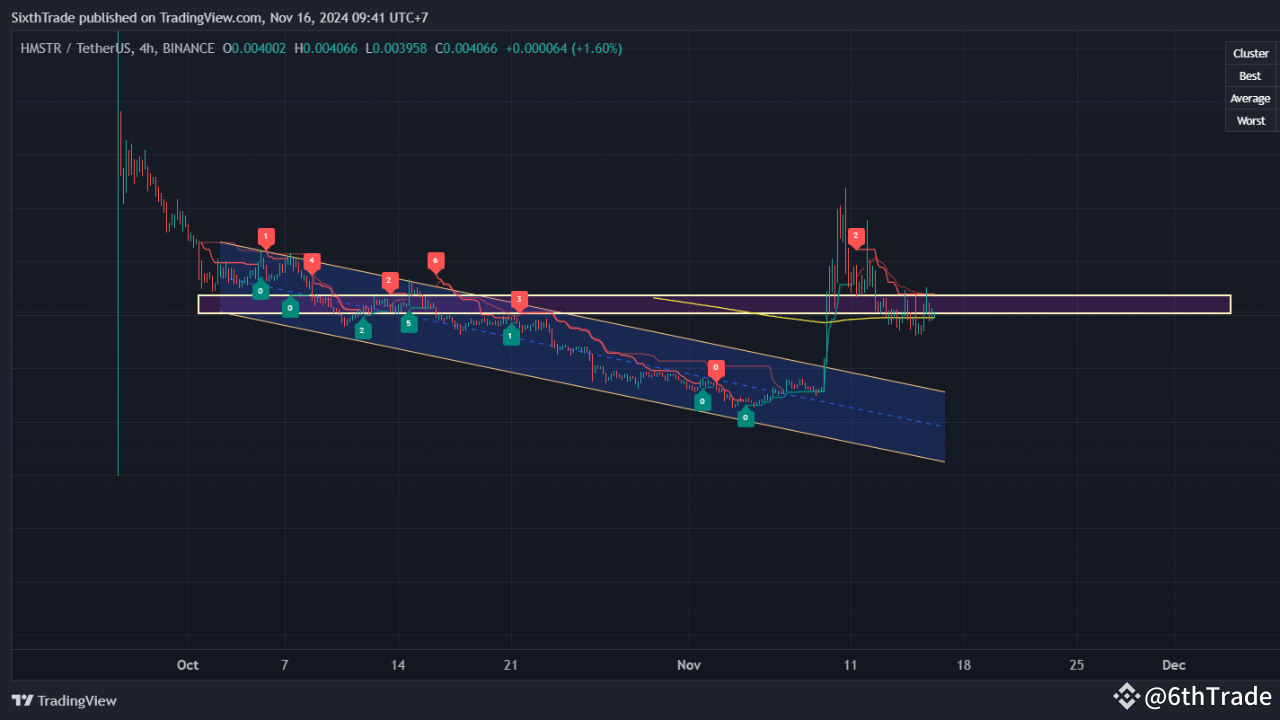
Task: Click the teal buy signal labeled 2
Action: (x=362, y=329)
